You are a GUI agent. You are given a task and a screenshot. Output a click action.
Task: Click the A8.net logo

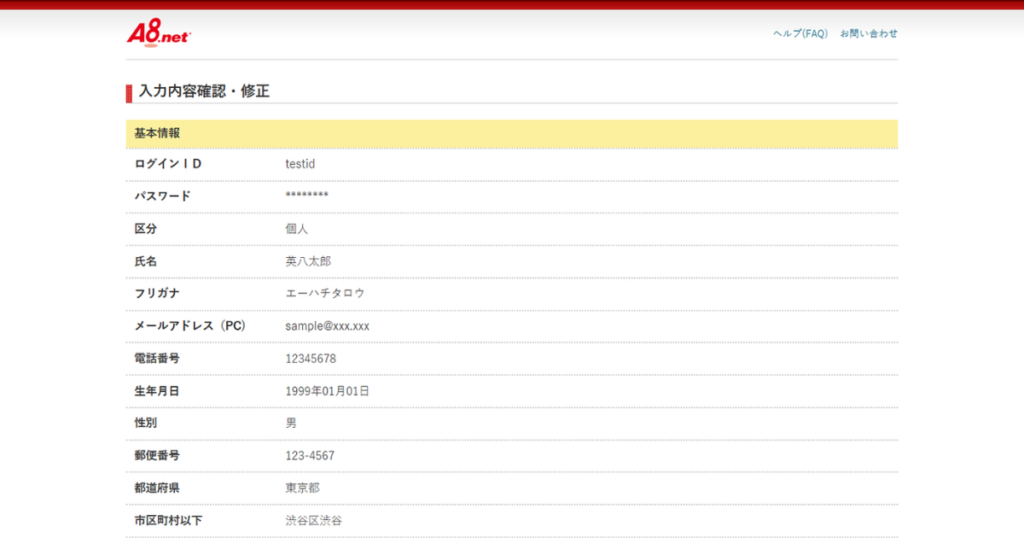click(x=158, y=33)
